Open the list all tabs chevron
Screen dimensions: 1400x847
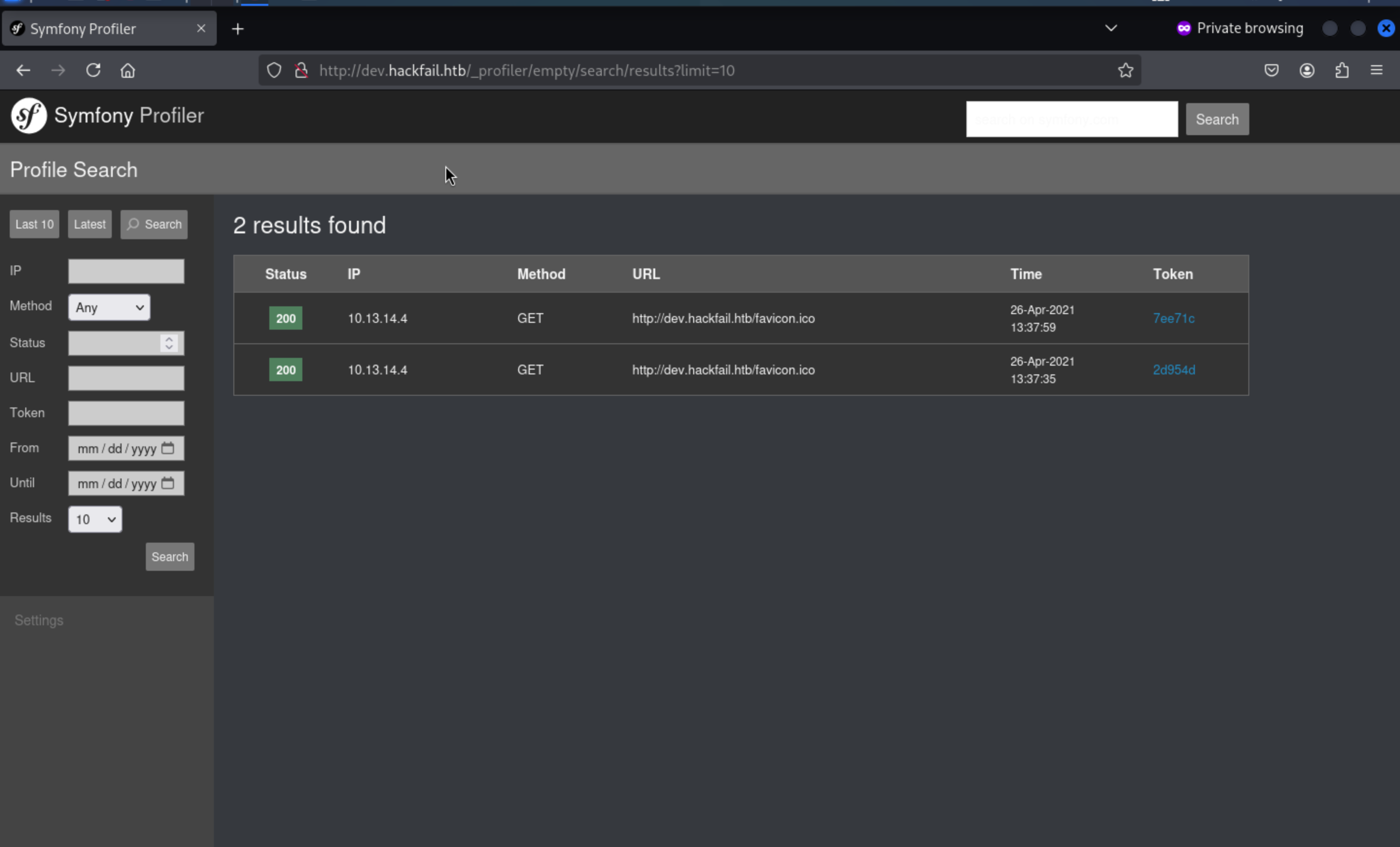1111,28
